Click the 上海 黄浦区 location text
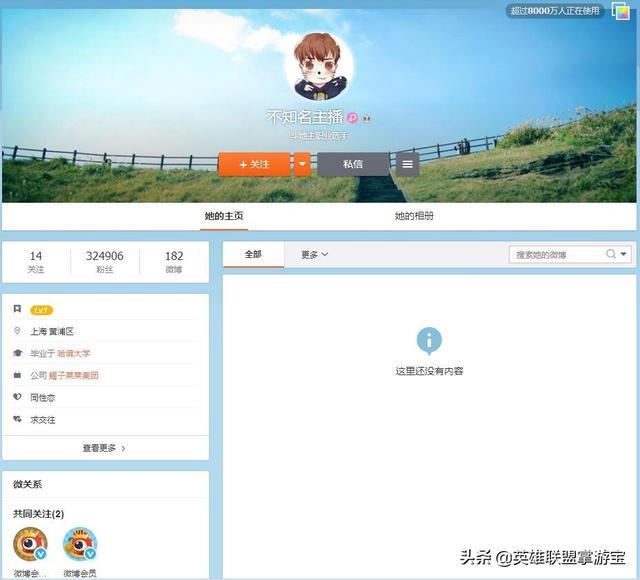Screen dimensions: 640x580 point(52,331)
